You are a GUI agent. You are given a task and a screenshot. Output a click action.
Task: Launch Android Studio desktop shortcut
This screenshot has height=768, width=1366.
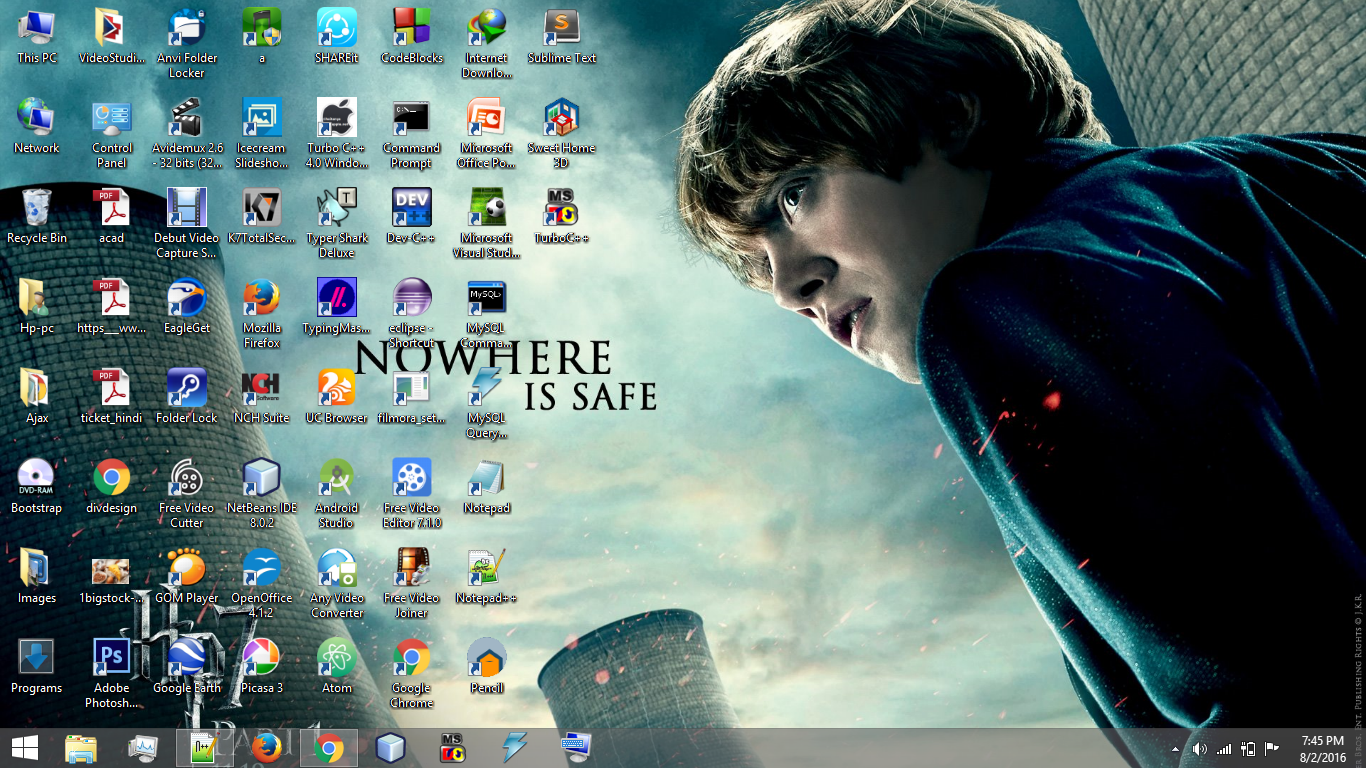pos(337,494)
